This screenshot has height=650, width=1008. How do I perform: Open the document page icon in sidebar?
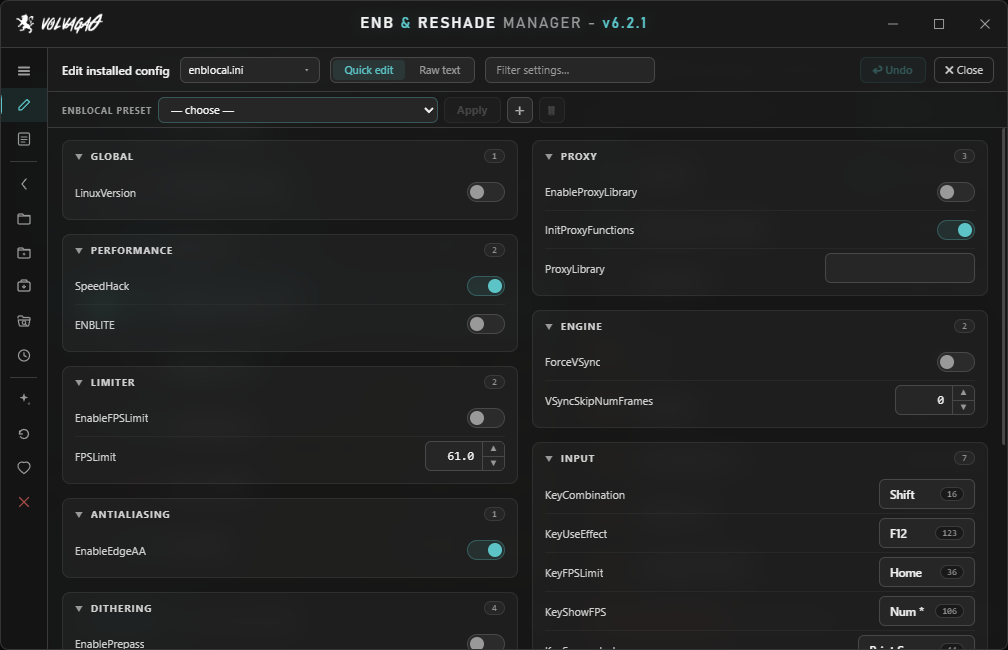tap(24, 139)
